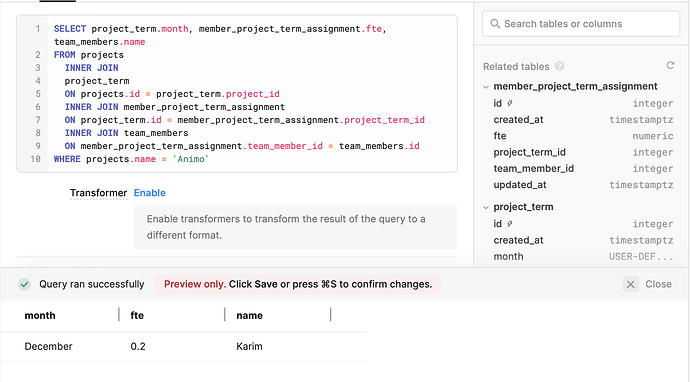Click the member_project_term_assignment table name
Image resolution: width=690 pixels, height=382 pixels.
575,86
